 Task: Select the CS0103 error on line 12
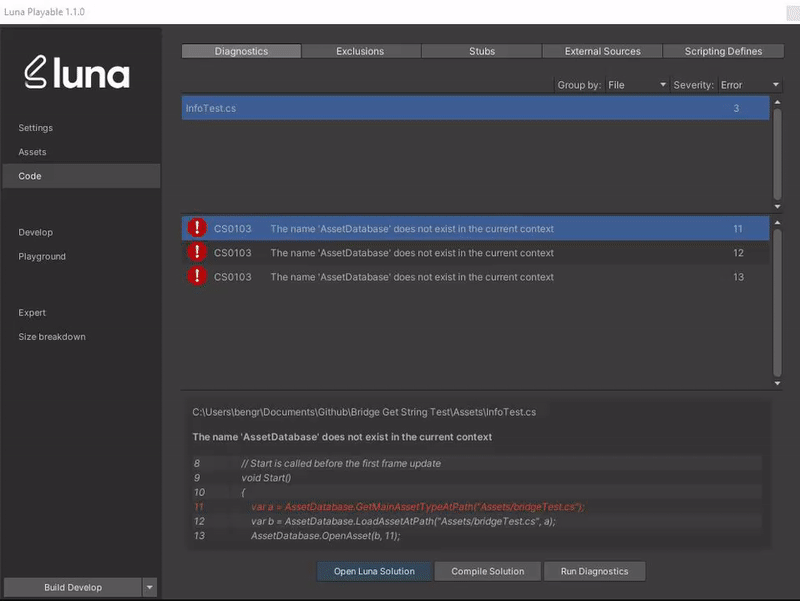(x=475, y=253)
